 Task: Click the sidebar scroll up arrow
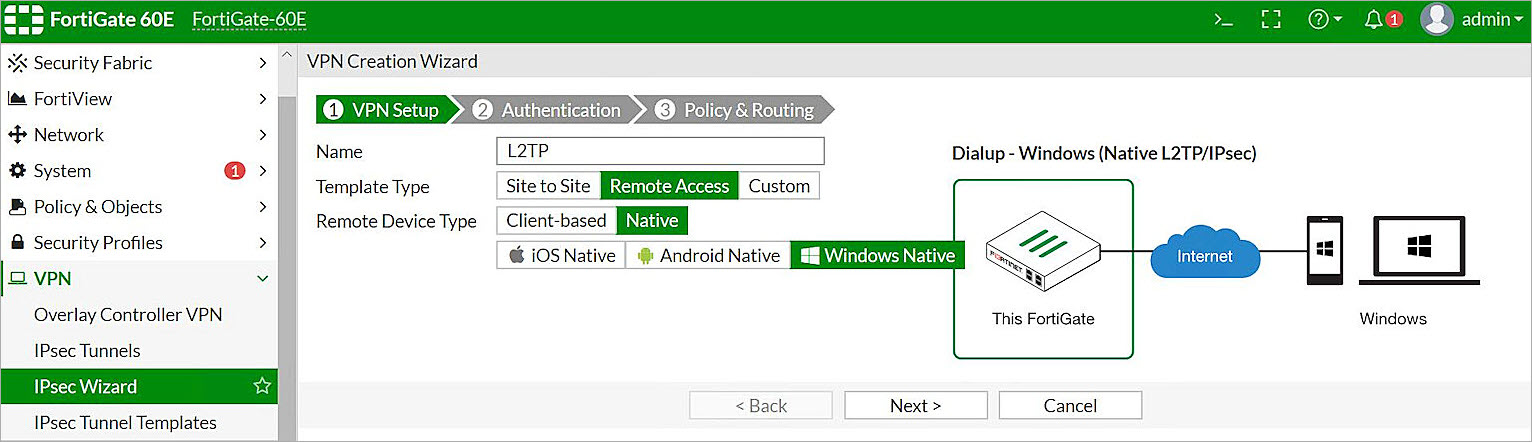(x=287, y=55)
